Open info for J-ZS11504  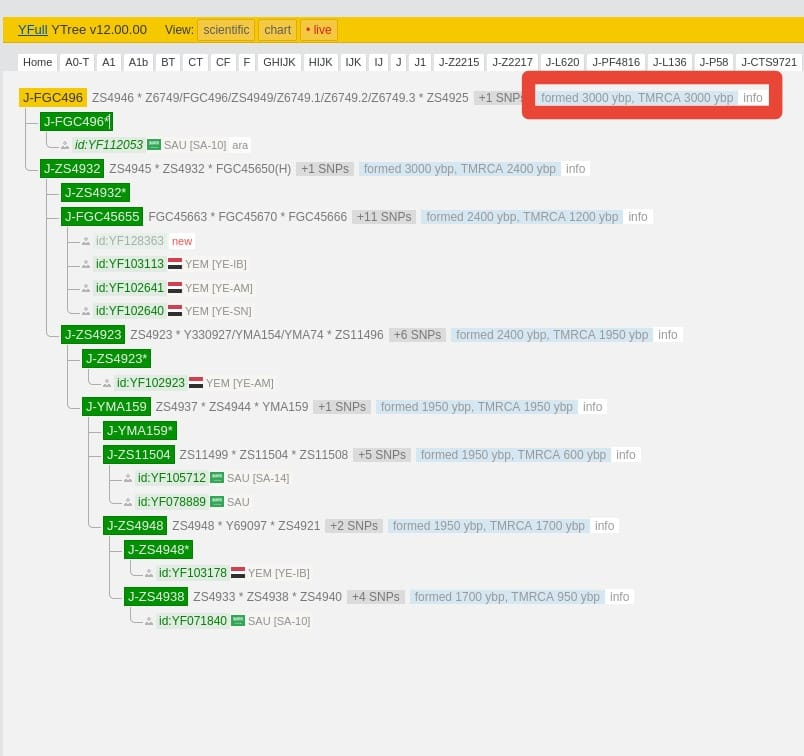point(626,455)
